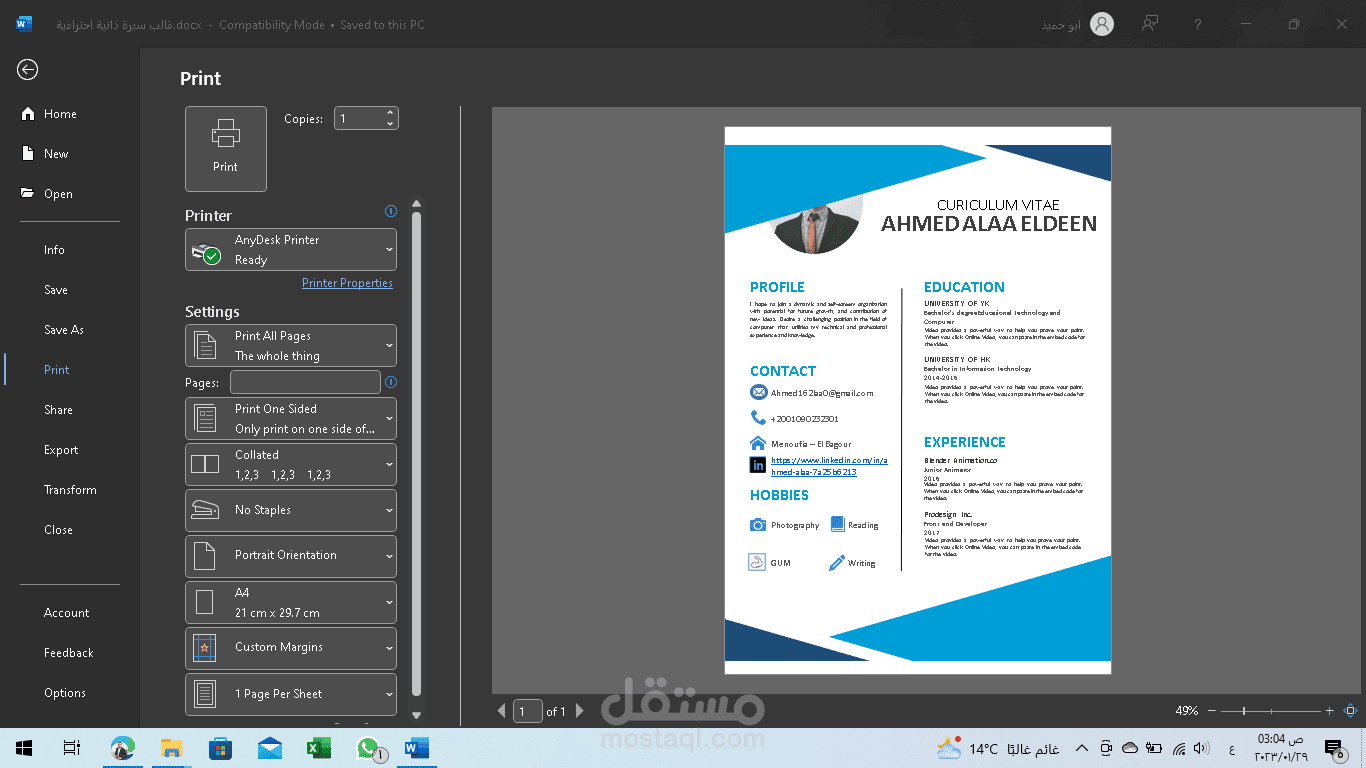Open Microsoft Store from taskbar
Viewport: 1366px width, 768px height.
coord(220,748)
